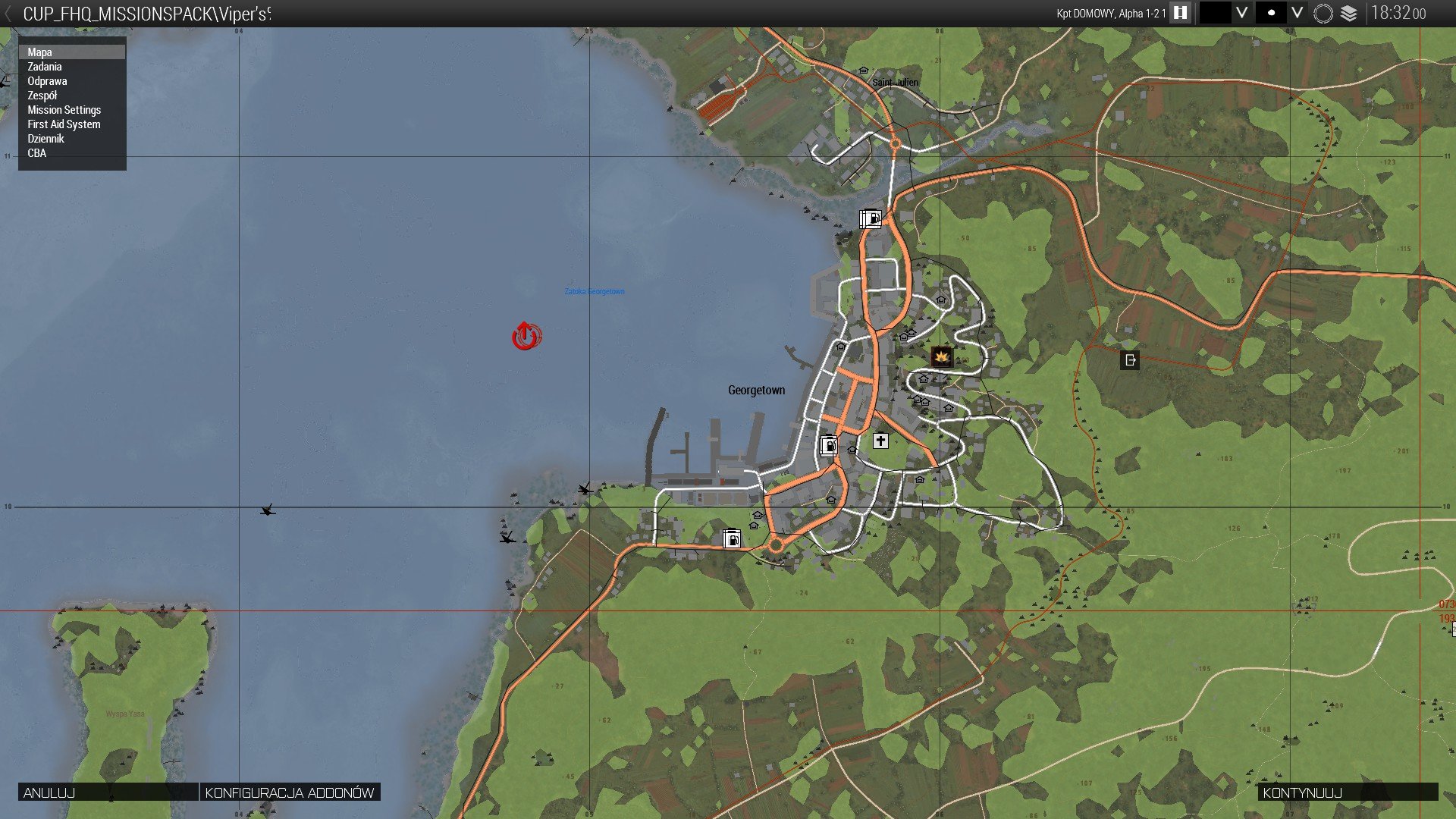Click the exit task marker east of town
This screenshot has width=1456, height=819.
(1130, 360)
